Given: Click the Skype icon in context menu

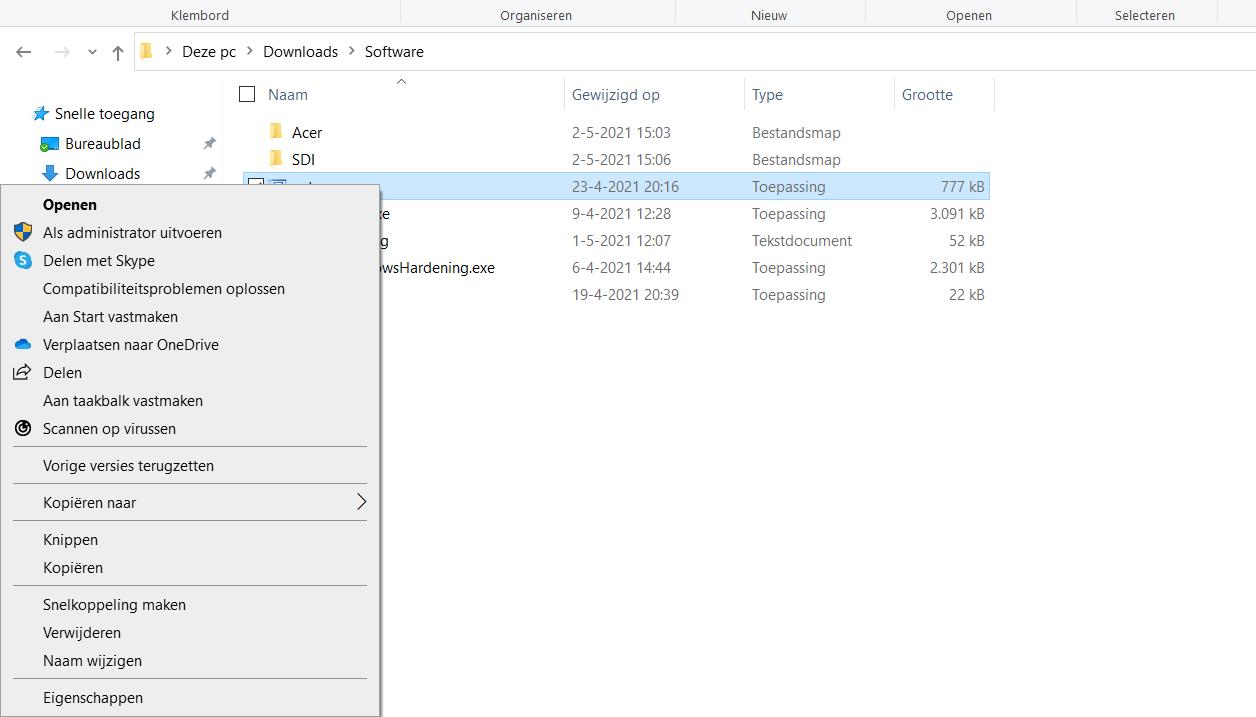Looking at the screenshot, I should coord(23,261).
